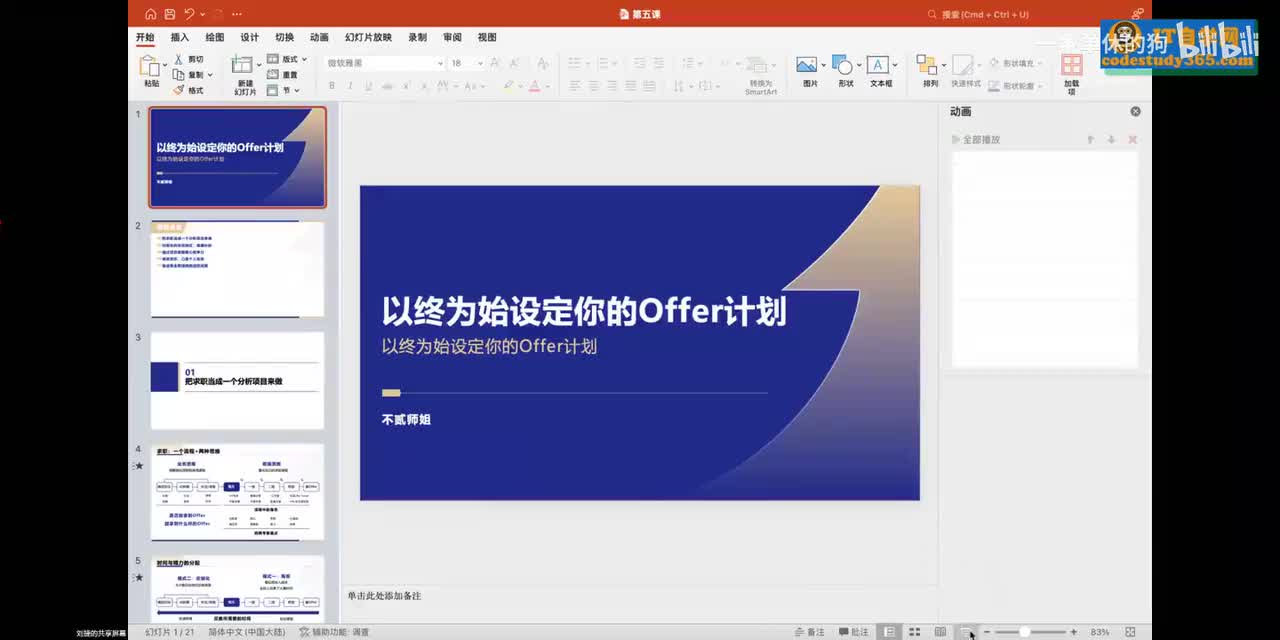Select slide 2 thumbnail
Screen dimensions: 1280x640
click(x=238, y=269)
